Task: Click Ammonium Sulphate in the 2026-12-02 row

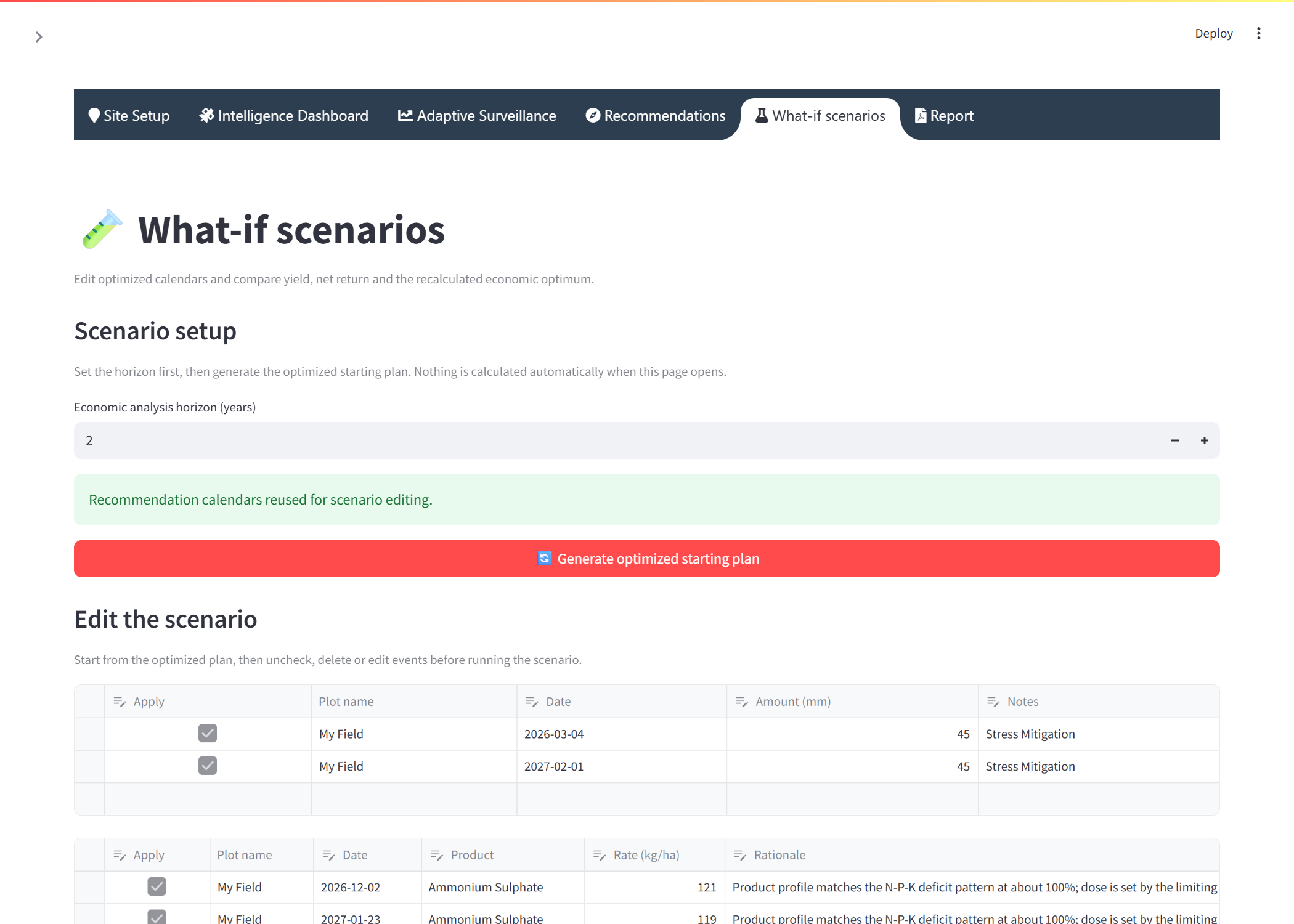Action: (x=503, y=887)
